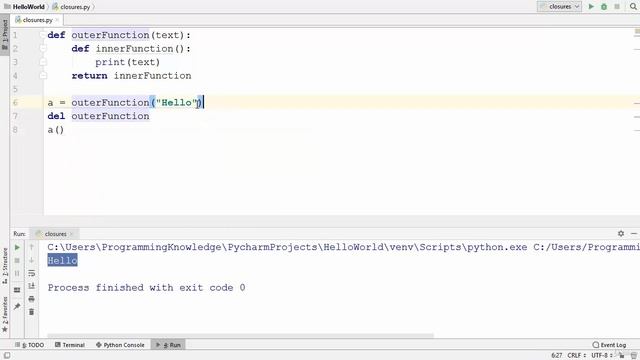Collapse the innerFunction definition fold marker
Viewport: 640px width, 360px height.
pos(43,49)
